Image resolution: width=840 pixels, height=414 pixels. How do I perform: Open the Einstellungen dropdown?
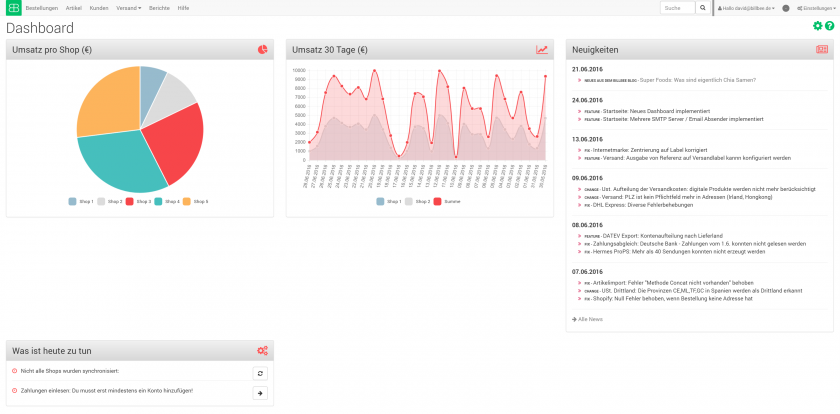click(x=815, y=9)
